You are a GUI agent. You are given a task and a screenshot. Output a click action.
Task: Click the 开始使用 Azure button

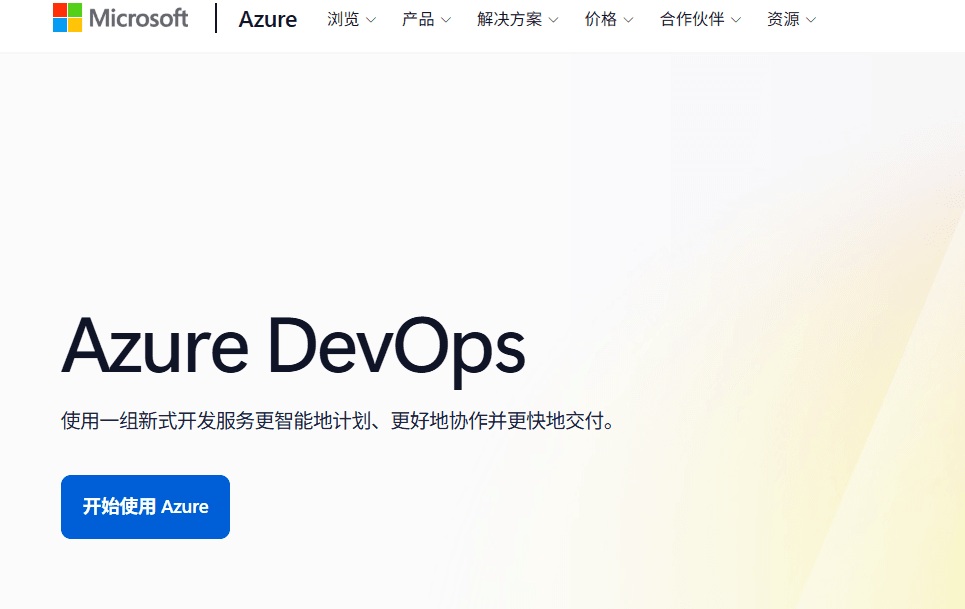tap(145, 507)
